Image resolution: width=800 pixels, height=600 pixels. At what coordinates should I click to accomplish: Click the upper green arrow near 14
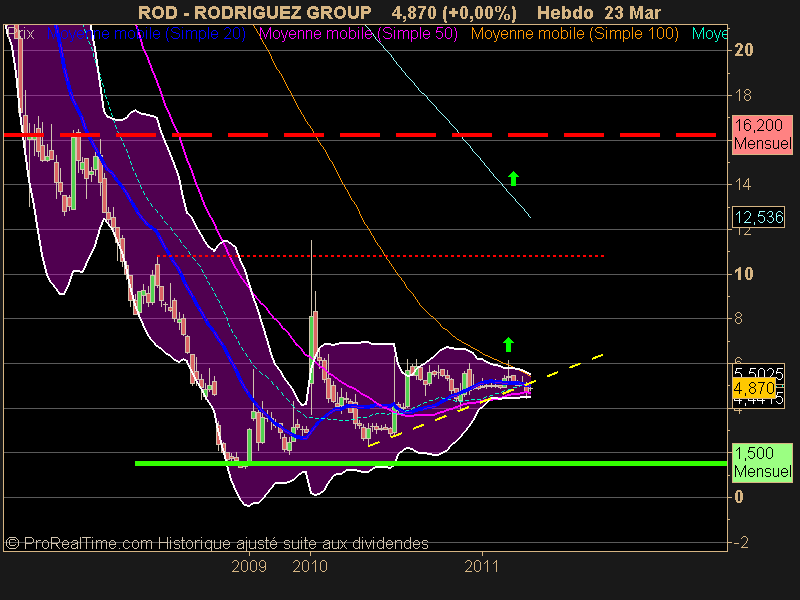514,179
